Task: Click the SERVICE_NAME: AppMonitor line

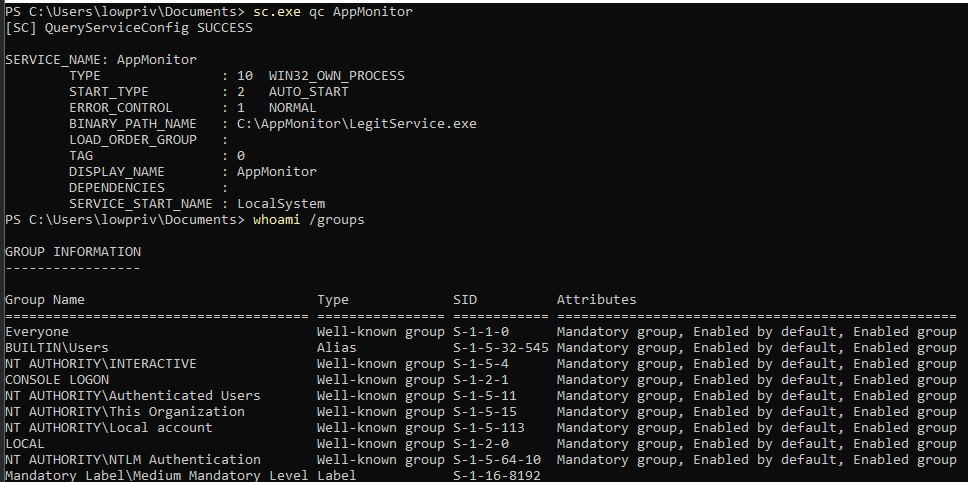Action: point(101,60)
